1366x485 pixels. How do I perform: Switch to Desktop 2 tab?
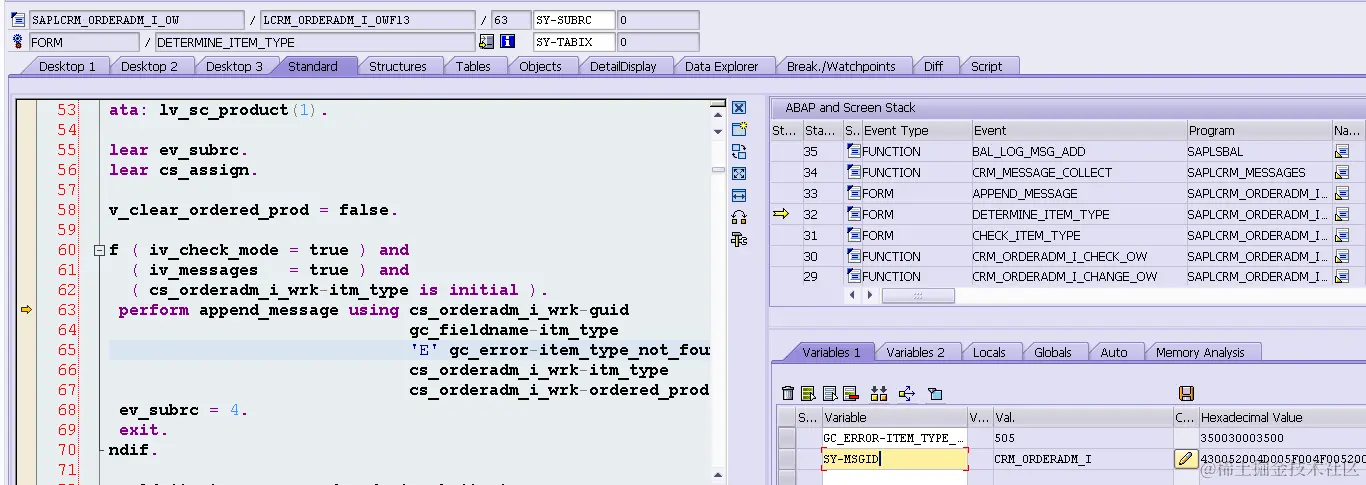(x=149, y=66)
